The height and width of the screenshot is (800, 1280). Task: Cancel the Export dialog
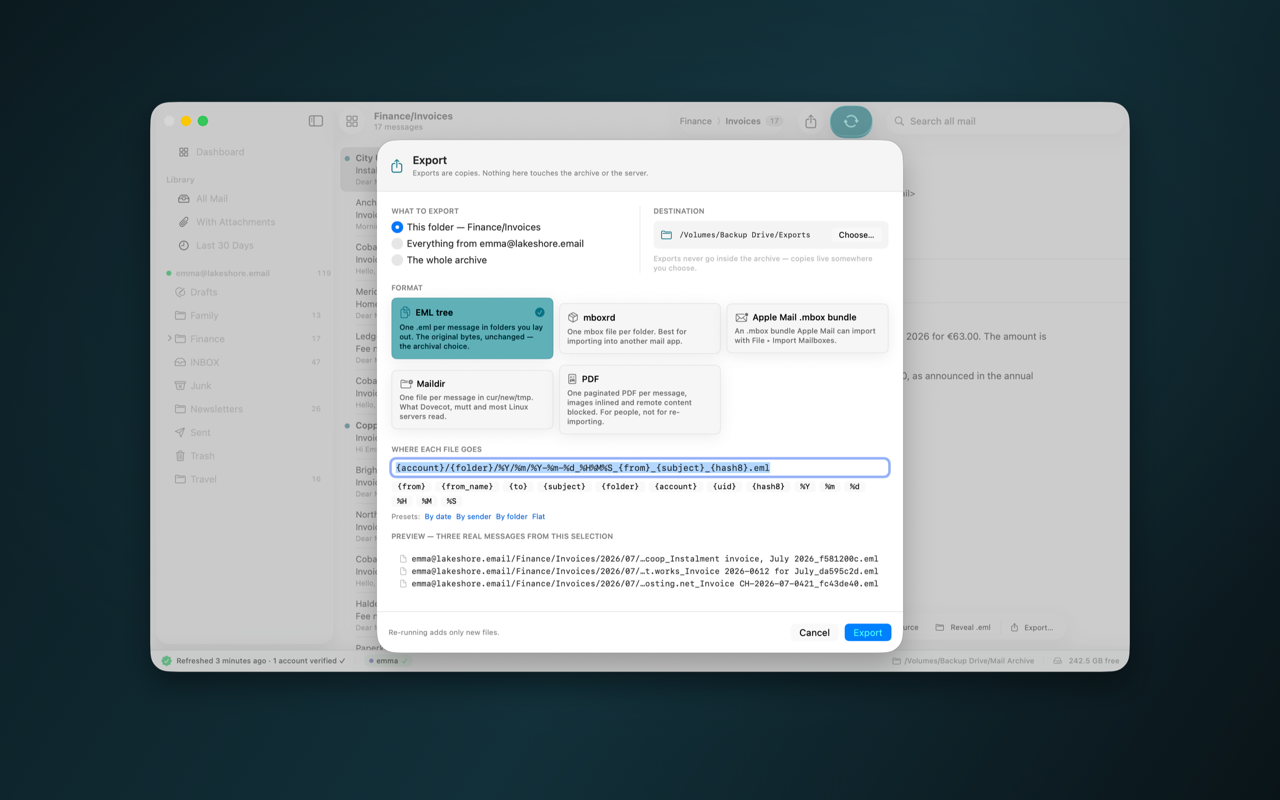pos(814,632)
